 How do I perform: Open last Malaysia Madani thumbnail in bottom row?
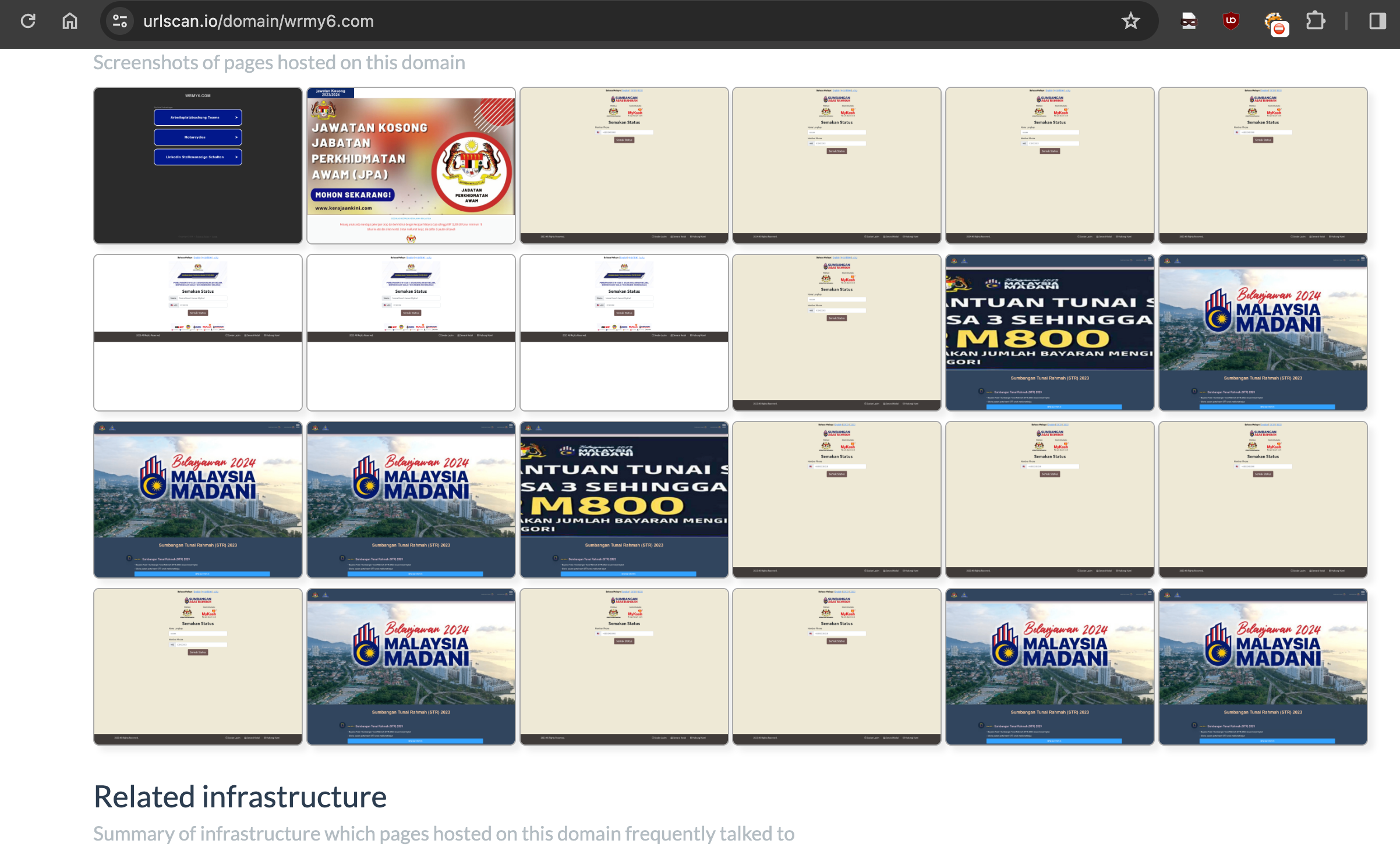1263,667
